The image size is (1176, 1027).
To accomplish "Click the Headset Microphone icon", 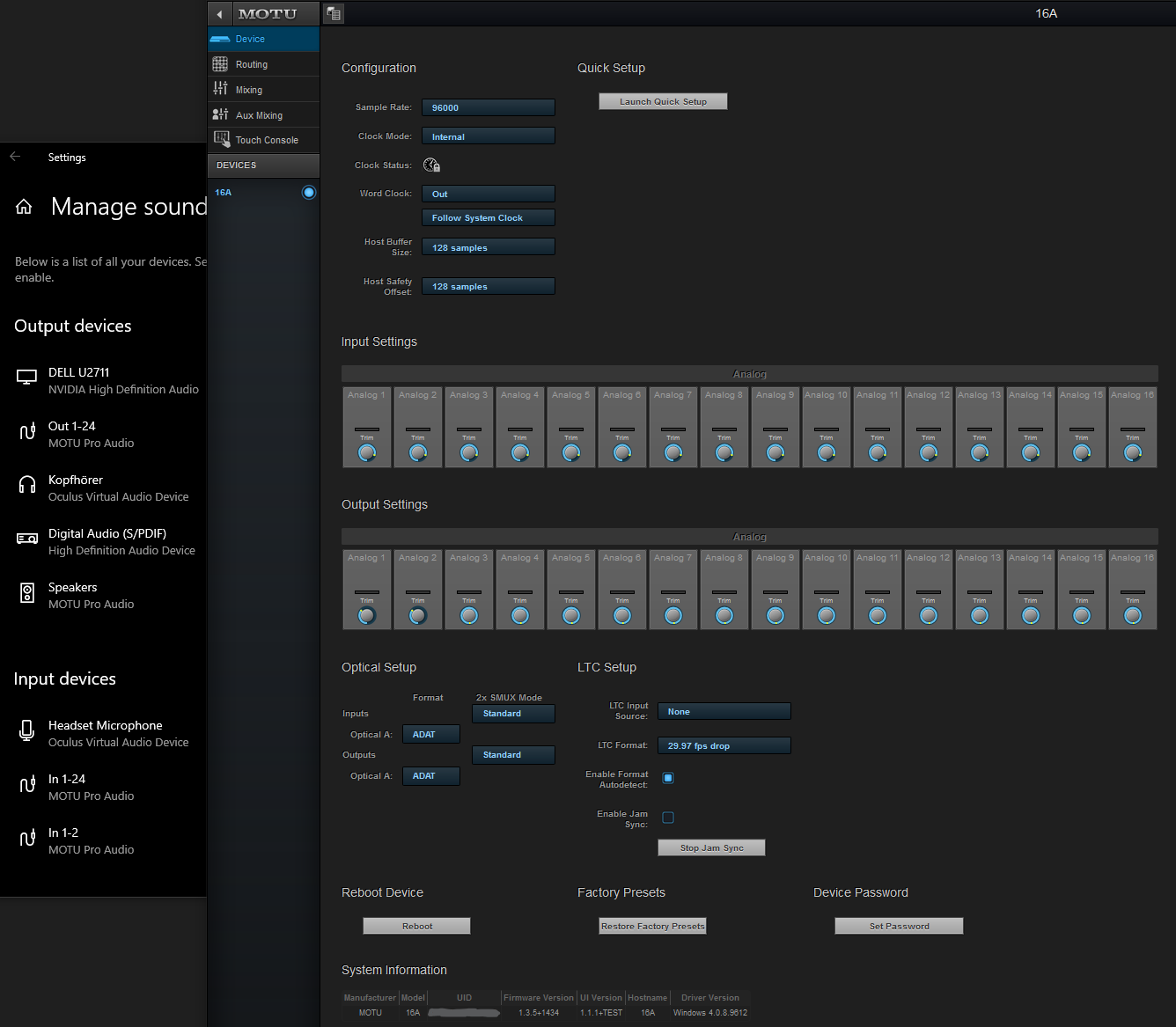I will [x=27, y=730].
